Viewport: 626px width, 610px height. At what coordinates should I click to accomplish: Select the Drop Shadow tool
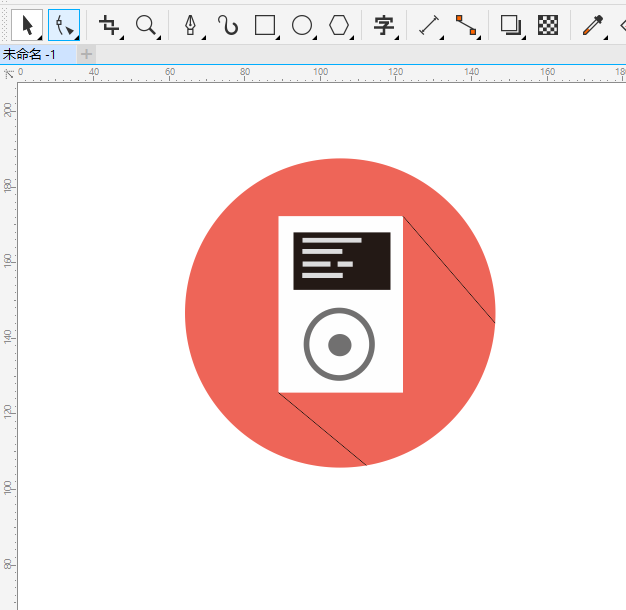point(511,25)
